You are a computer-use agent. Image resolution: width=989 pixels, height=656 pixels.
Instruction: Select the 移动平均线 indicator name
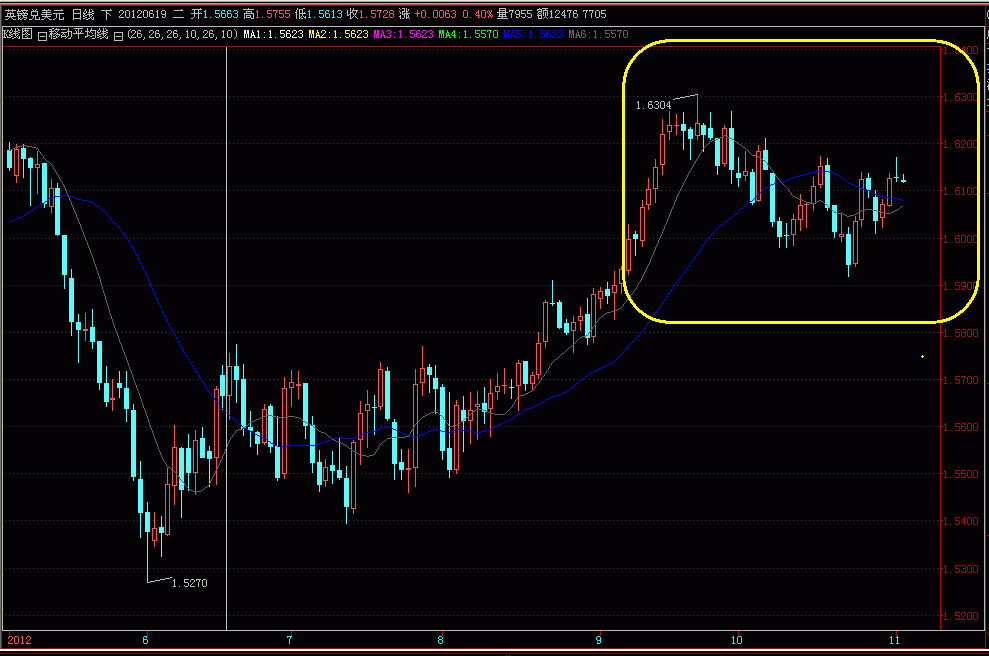(78, 34)
